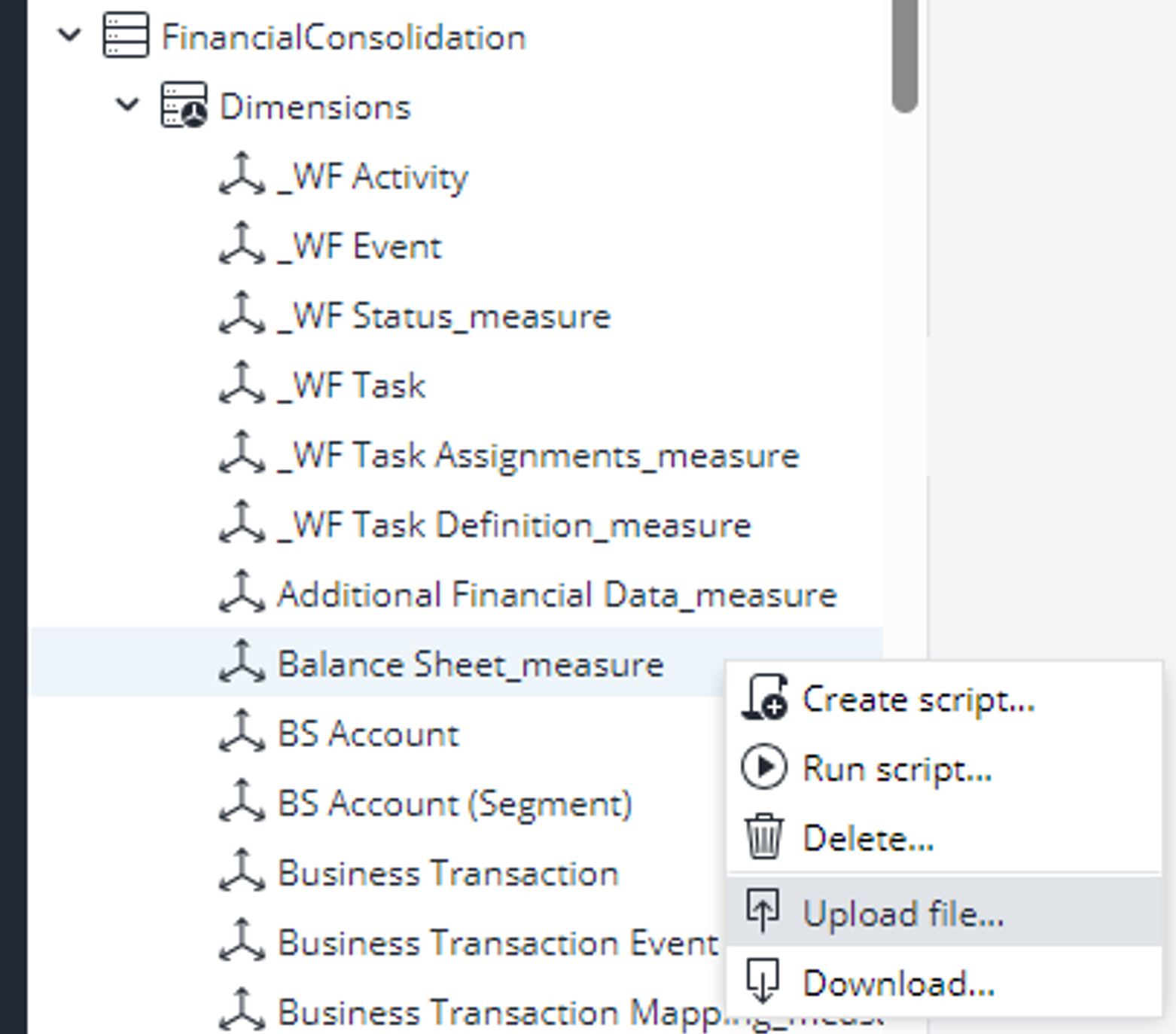Collapse the Dimensions tree node
The image size is (1176, 1034).
click(x=127, y=105)
